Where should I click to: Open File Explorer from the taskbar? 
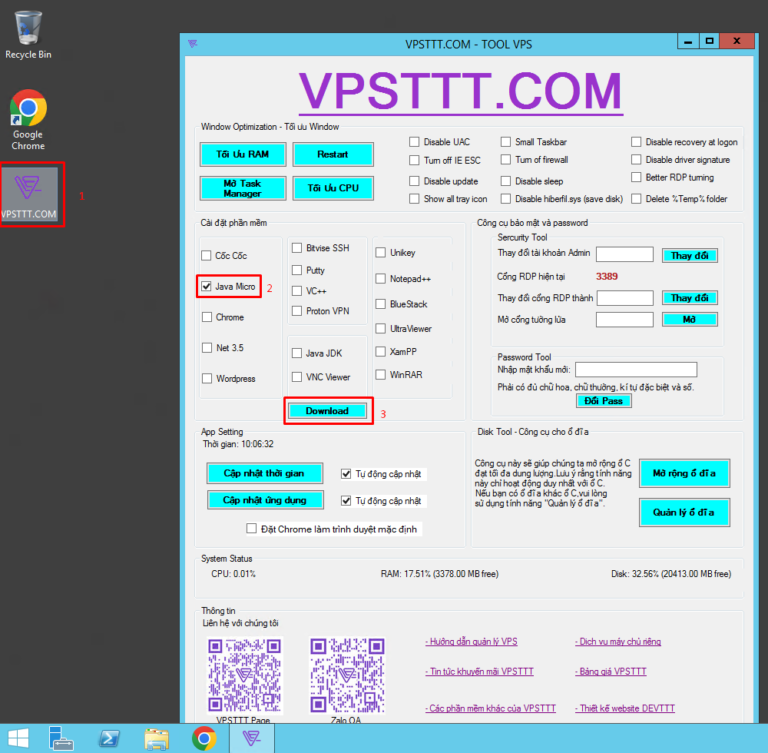pos(156,739)
